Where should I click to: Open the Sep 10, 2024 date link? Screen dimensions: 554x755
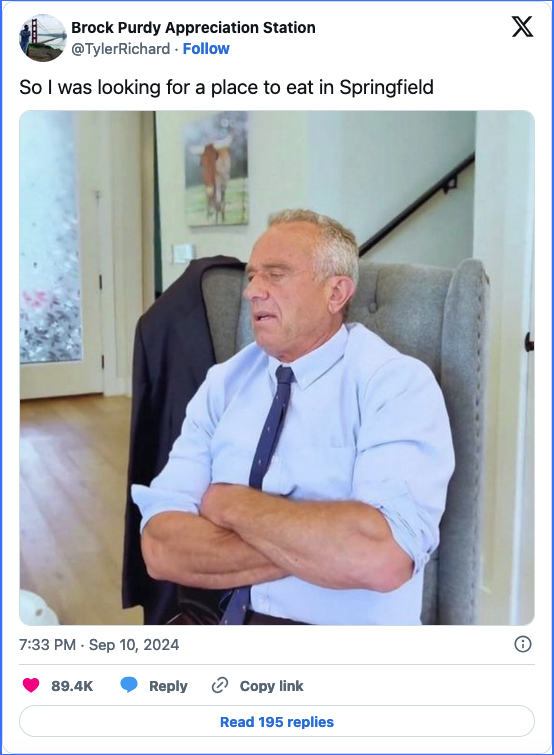pyautogui.click(x=134, y=645)
